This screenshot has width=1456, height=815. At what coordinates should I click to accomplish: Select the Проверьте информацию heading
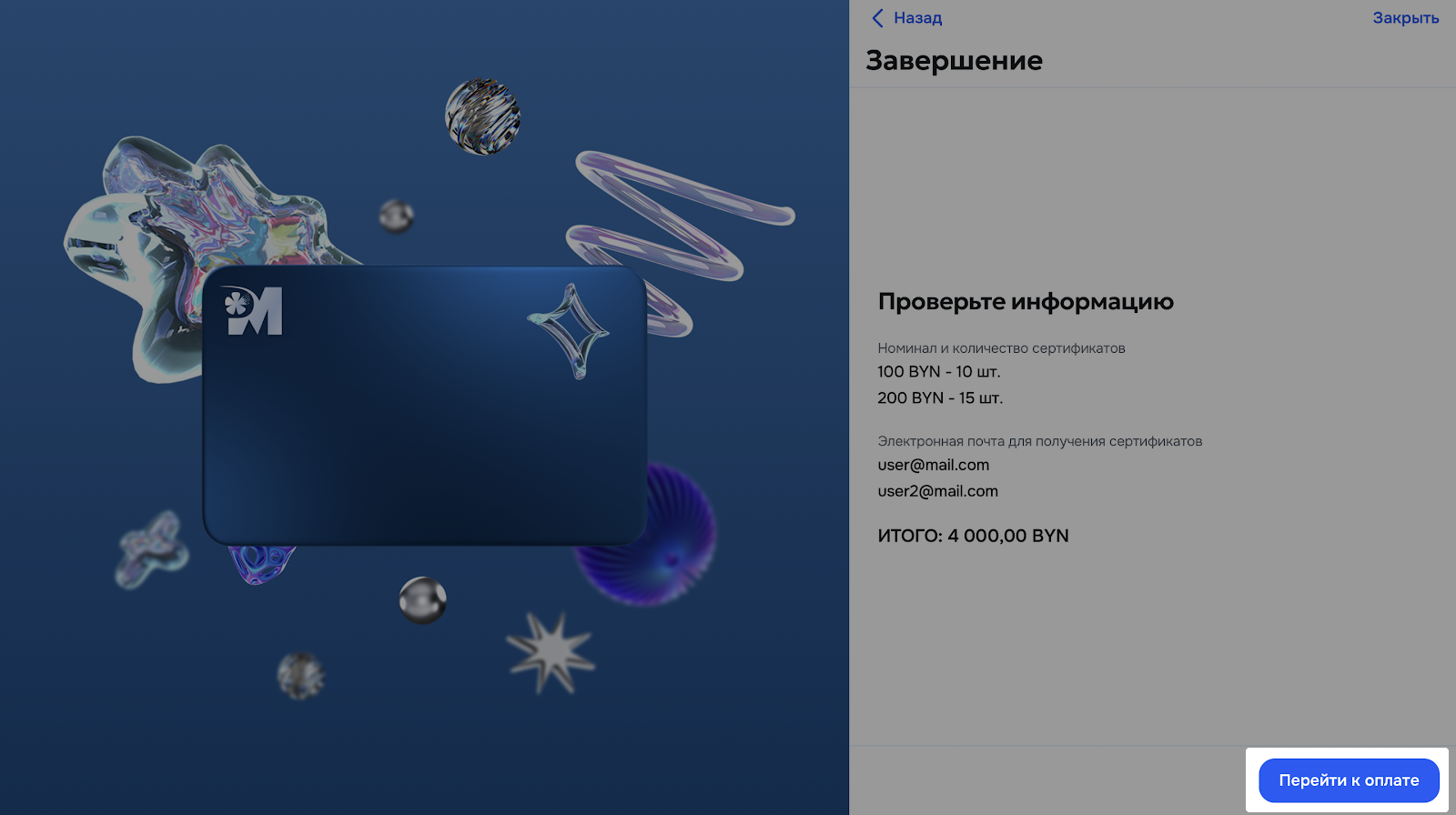(x=1026, y=302)
